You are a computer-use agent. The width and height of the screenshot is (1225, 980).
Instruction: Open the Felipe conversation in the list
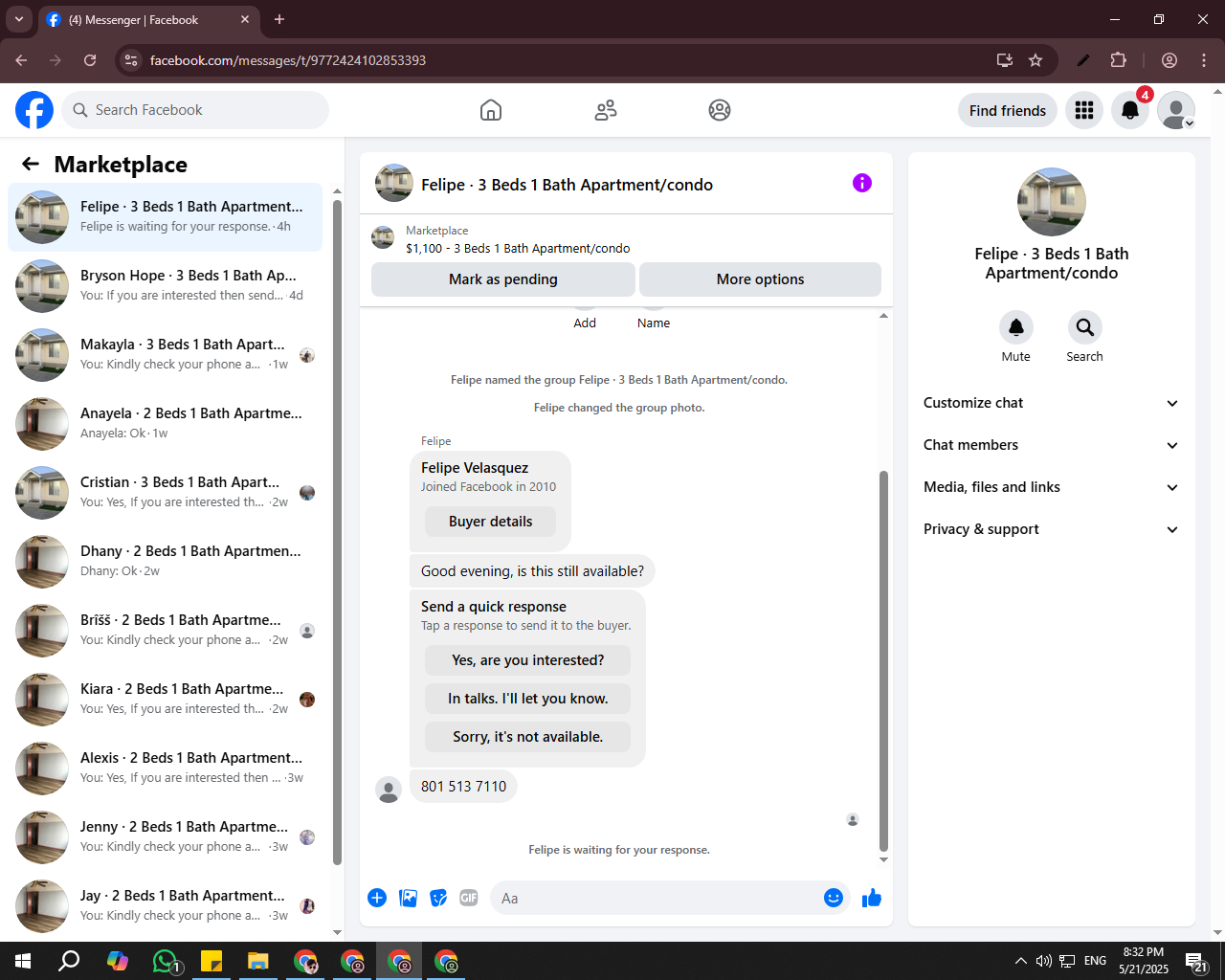[165, 216]
